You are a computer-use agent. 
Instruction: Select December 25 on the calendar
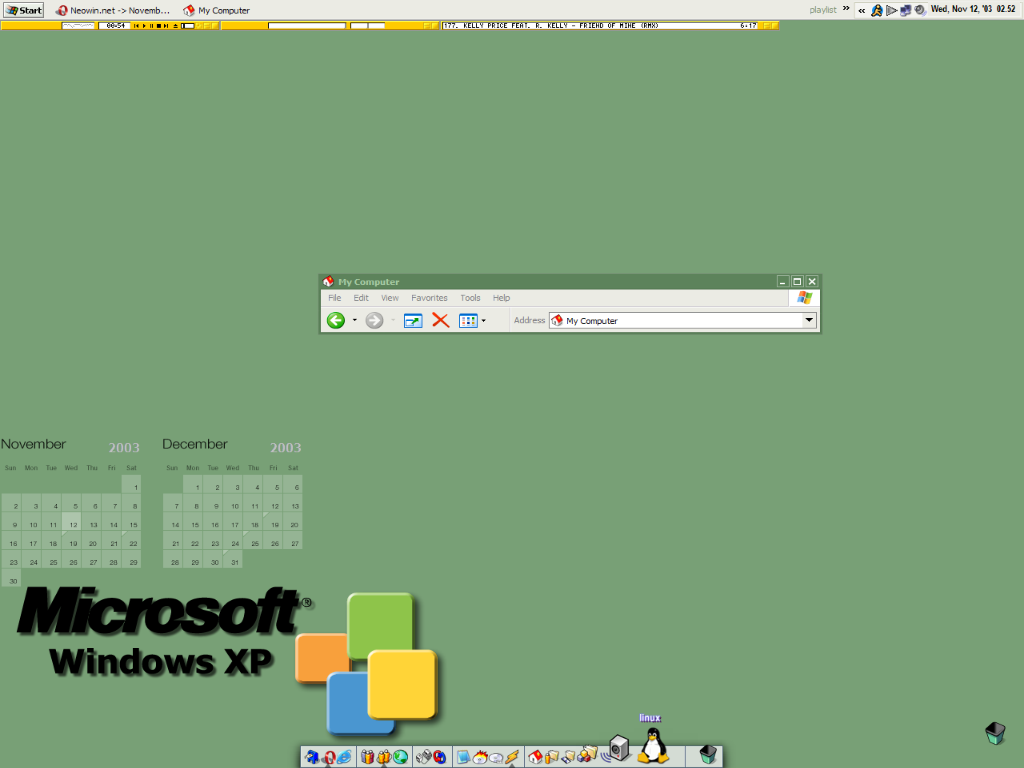[x=253, y=541]
